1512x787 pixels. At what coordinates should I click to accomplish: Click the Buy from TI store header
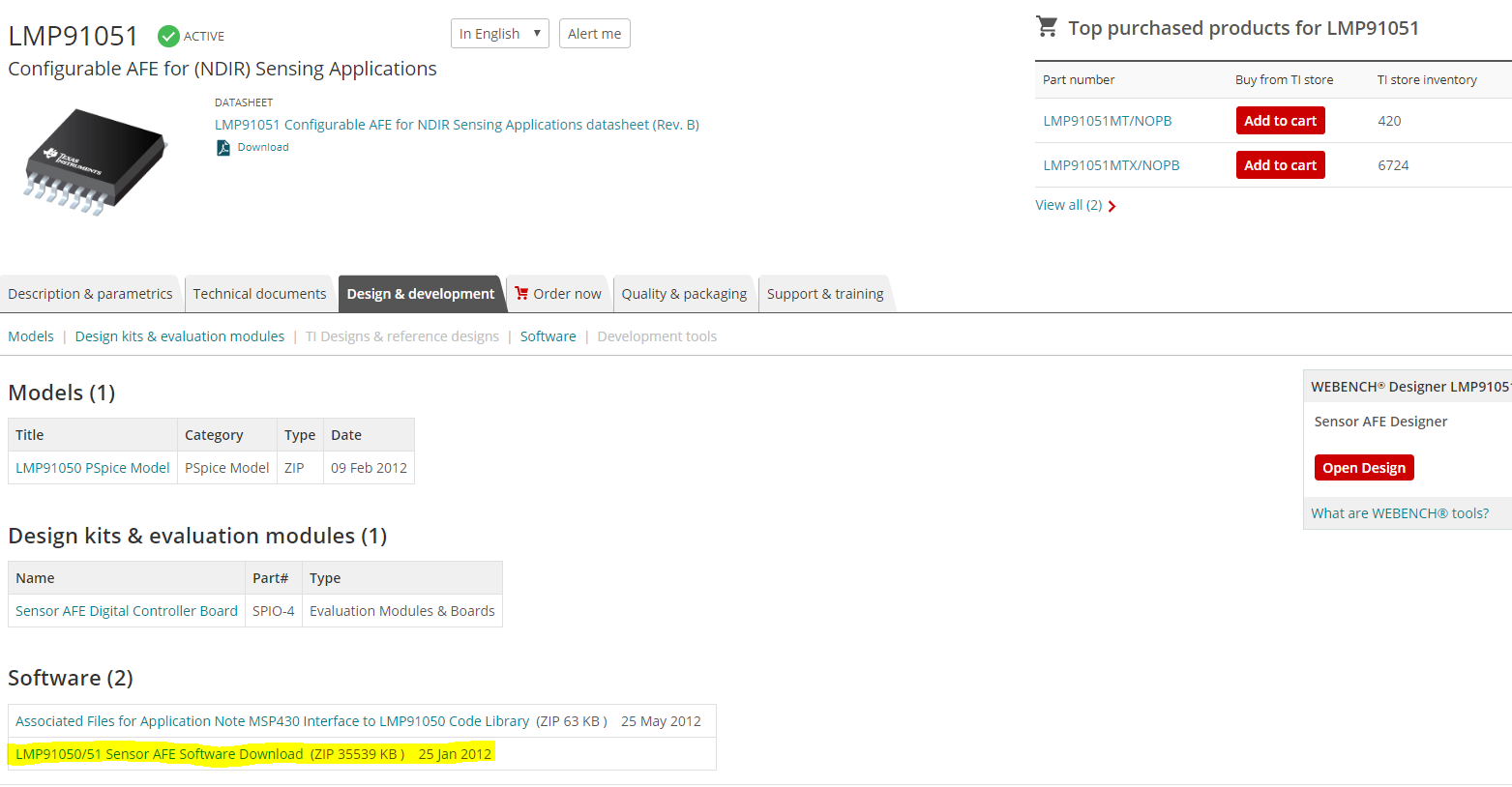click(x=1284, y=80)
